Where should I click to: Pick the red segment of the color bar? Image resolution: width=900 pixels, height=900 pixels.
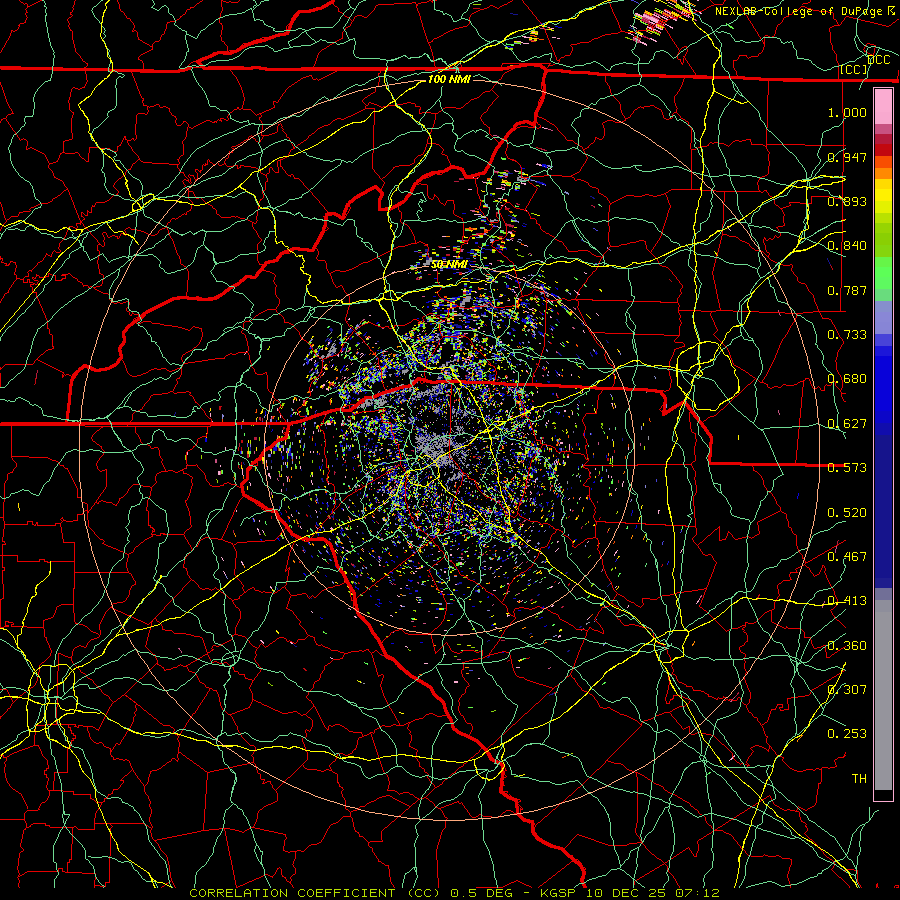click(x=883, y=149)
